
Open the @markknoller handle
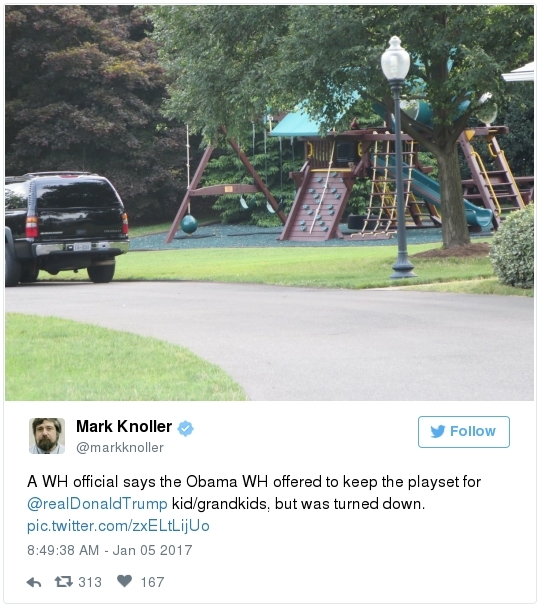120,448
